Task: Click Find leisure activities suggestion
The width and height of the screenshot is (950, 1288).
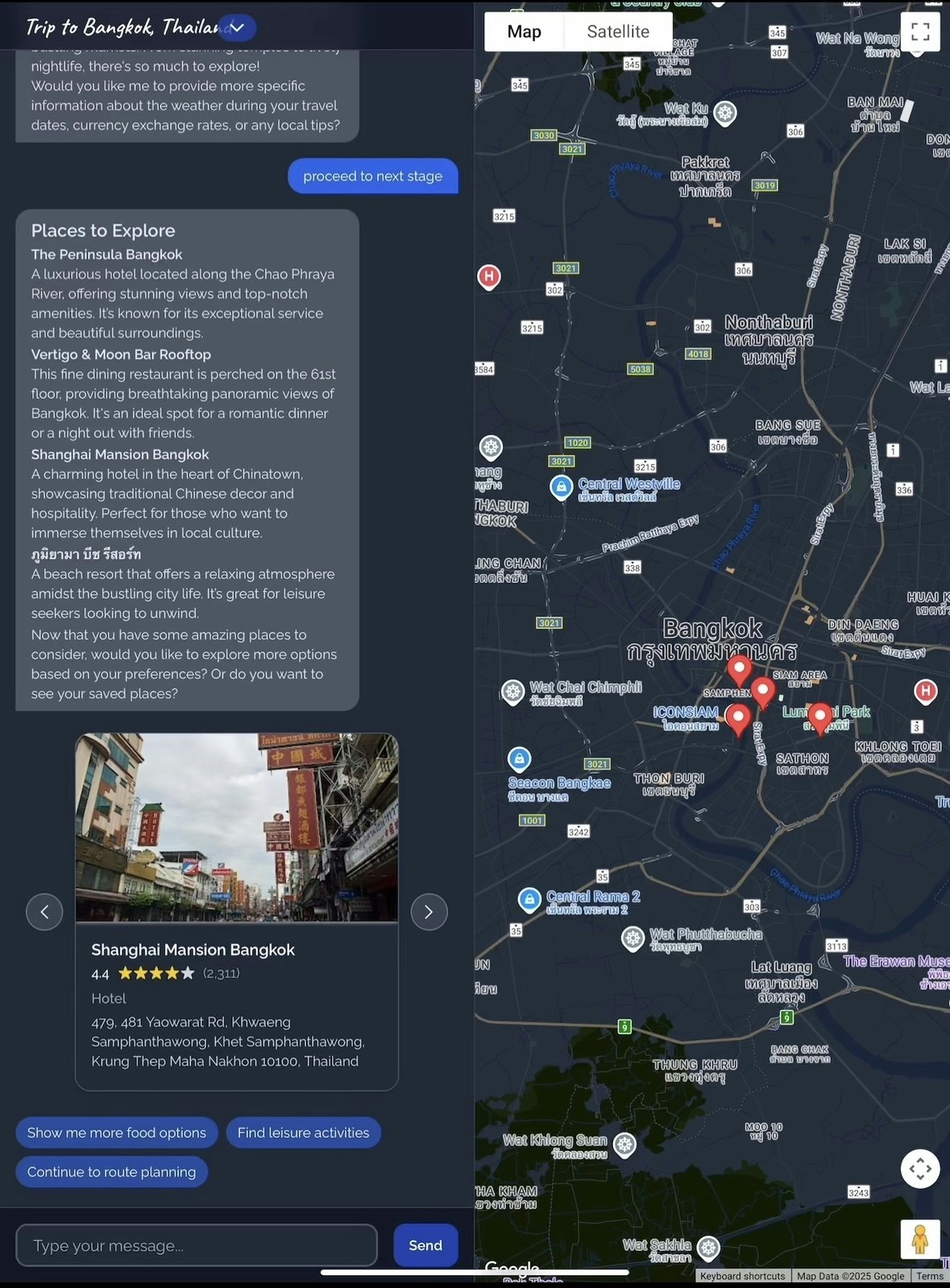Action: [303, 1132]
